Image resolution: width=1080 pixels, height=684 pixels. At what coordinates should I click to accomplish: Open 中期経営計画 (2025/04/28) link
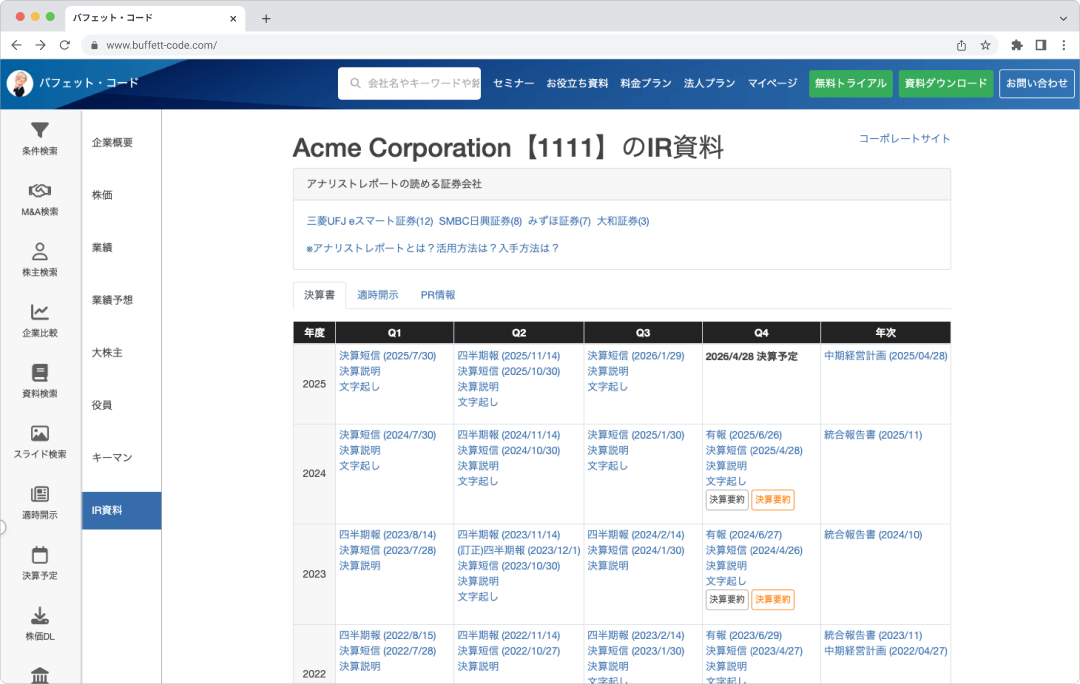(885, 356)
